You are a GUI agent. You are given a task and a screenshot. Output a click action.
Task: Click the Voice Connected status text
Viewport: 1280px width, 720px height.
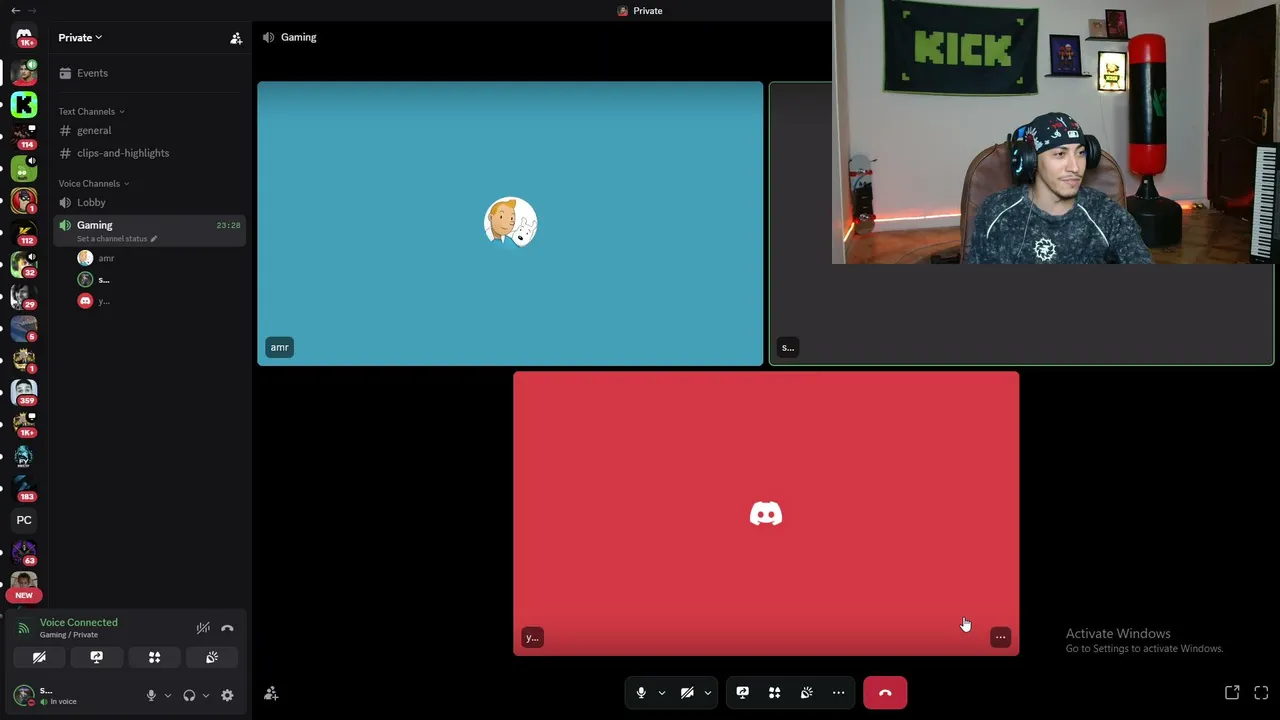(79, 622)
